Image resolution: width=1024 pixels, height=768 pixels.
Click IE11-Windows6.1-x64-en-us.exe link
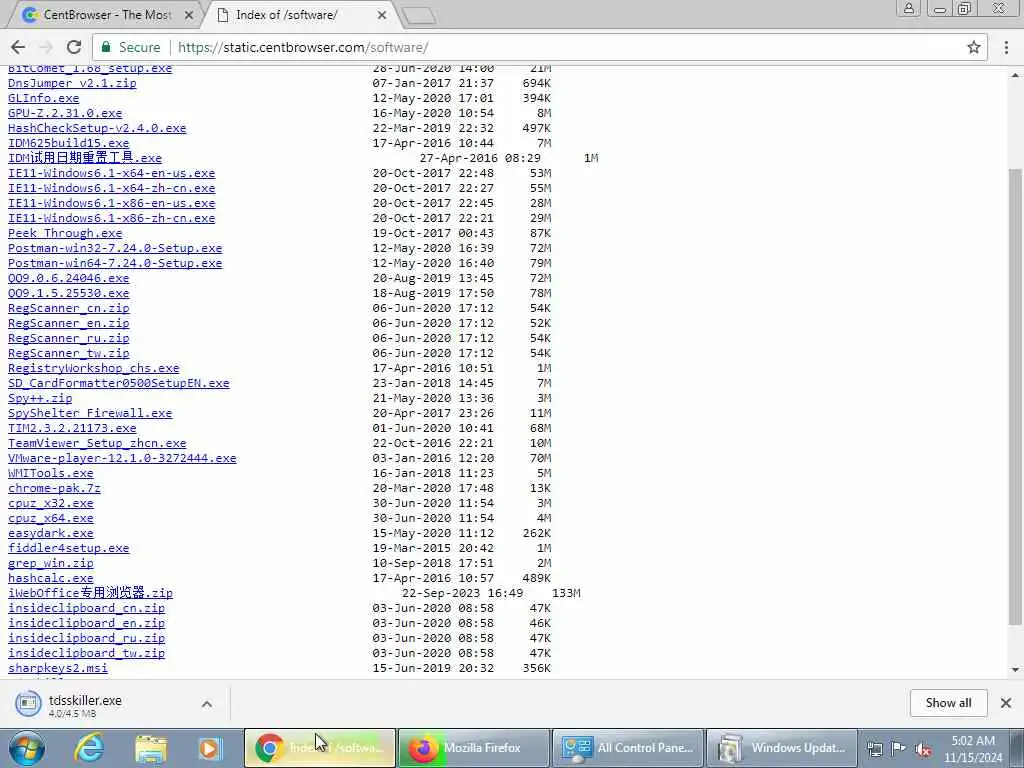tap(111, 173)
